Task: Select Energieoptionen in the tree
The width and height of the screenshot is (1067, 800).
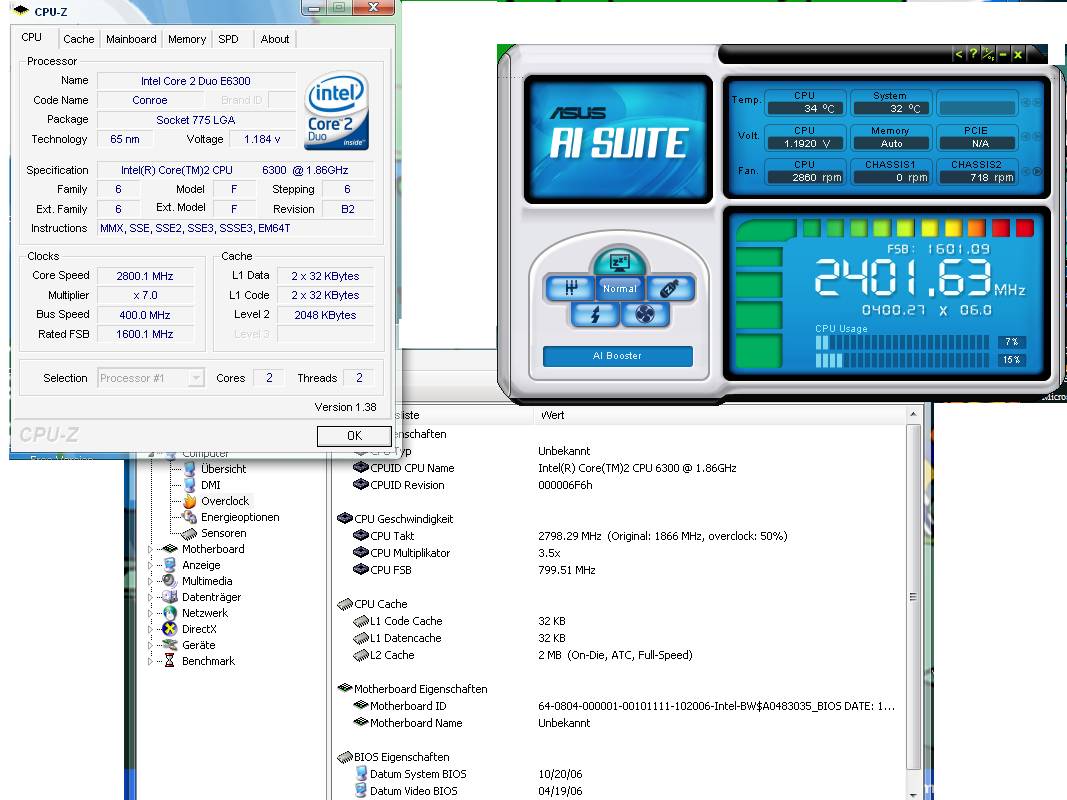Action: (240, 517)
